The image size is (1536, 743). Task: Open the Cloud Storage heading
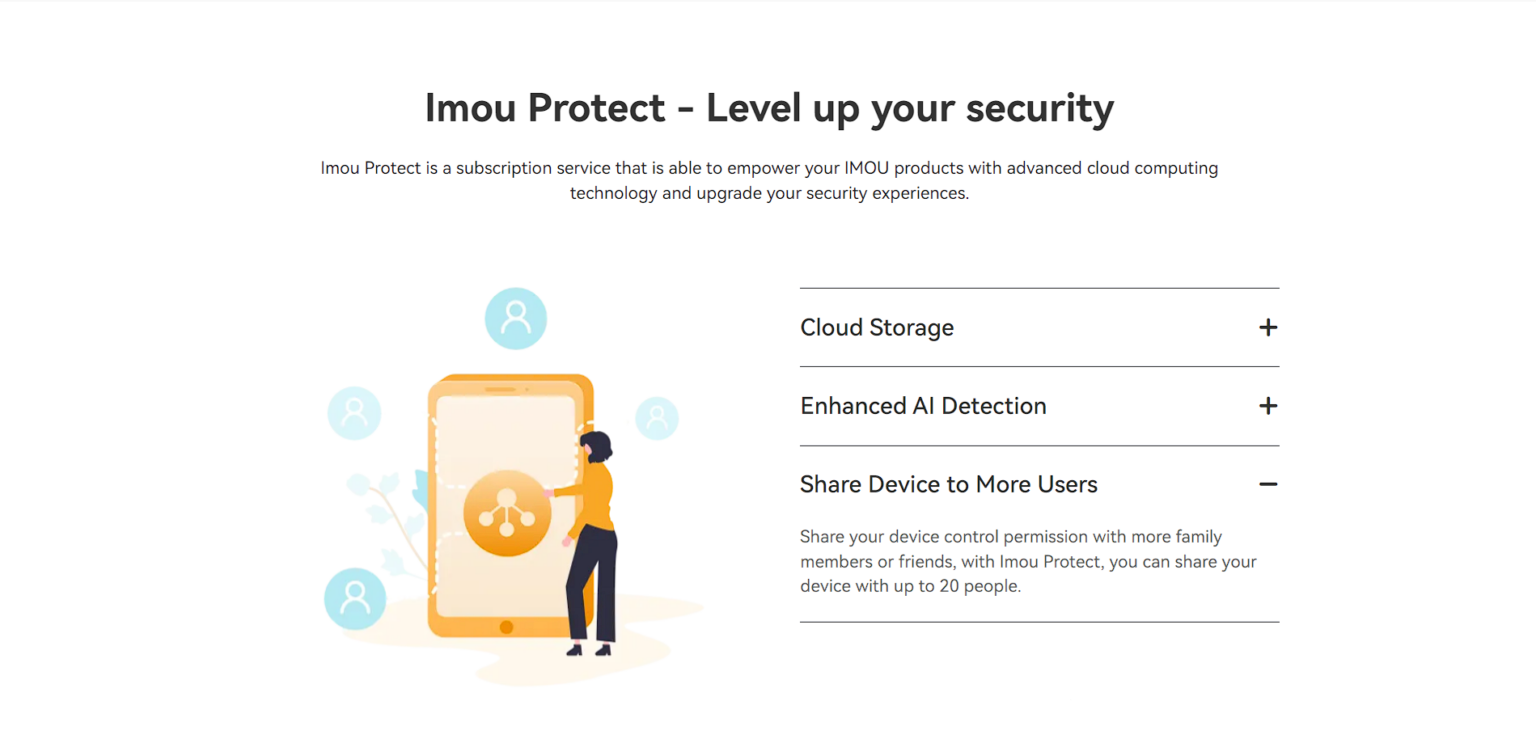(x=877, y=327)
